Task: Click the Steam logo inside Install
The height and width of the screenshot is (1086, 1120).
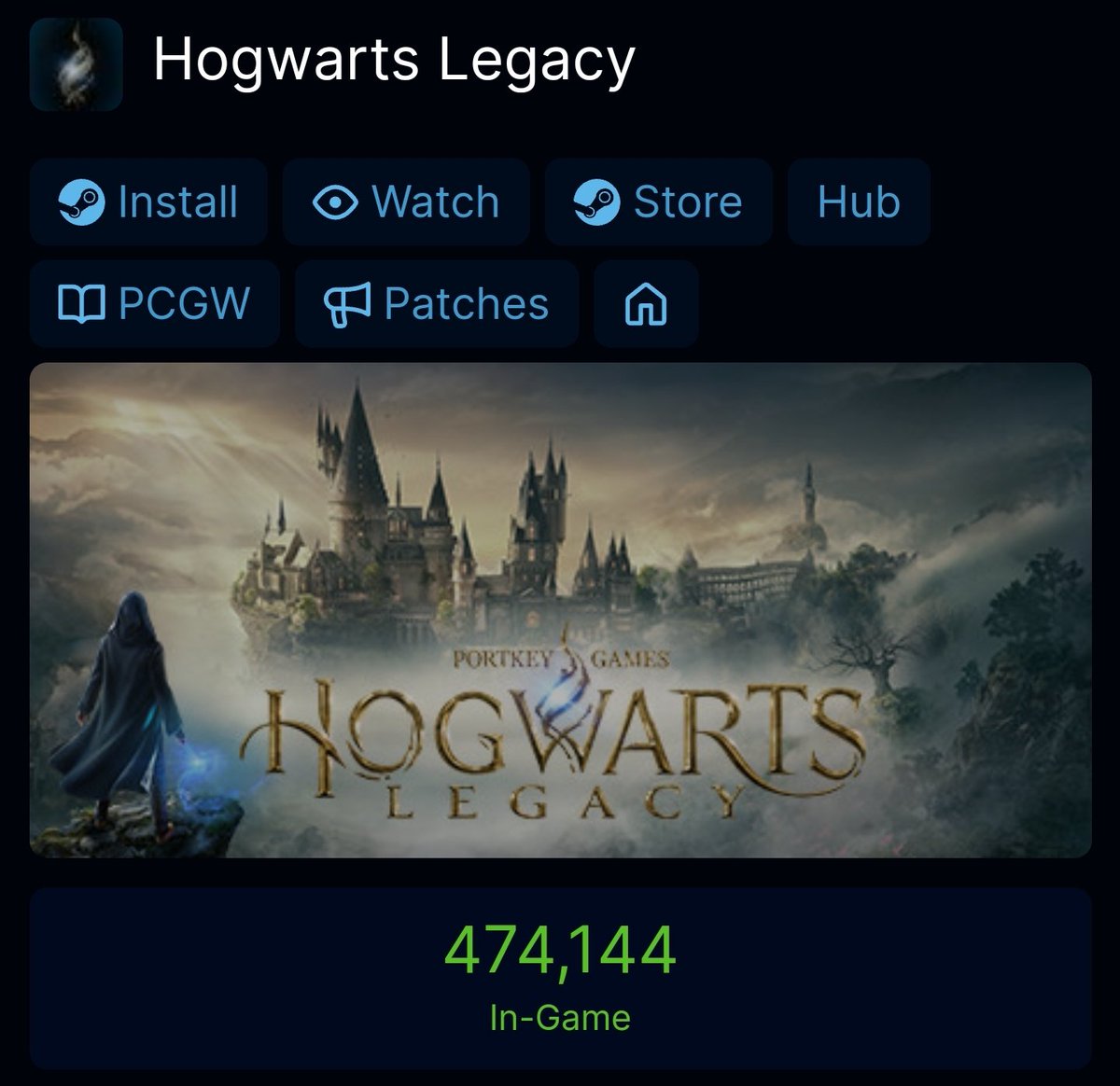Action: click(x=81, y=202)
